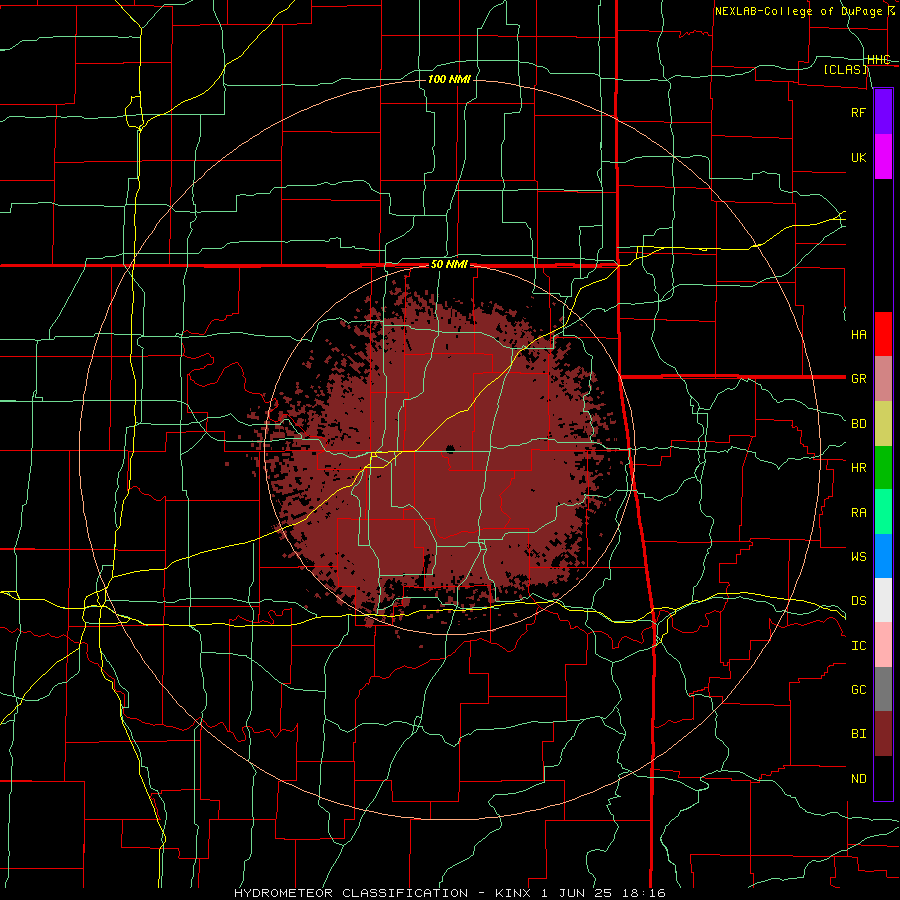This screenshot has height=900, width=900.
Task: Click the [CLAS] units label
Action: pyautogui.click(x=845, y=70)
